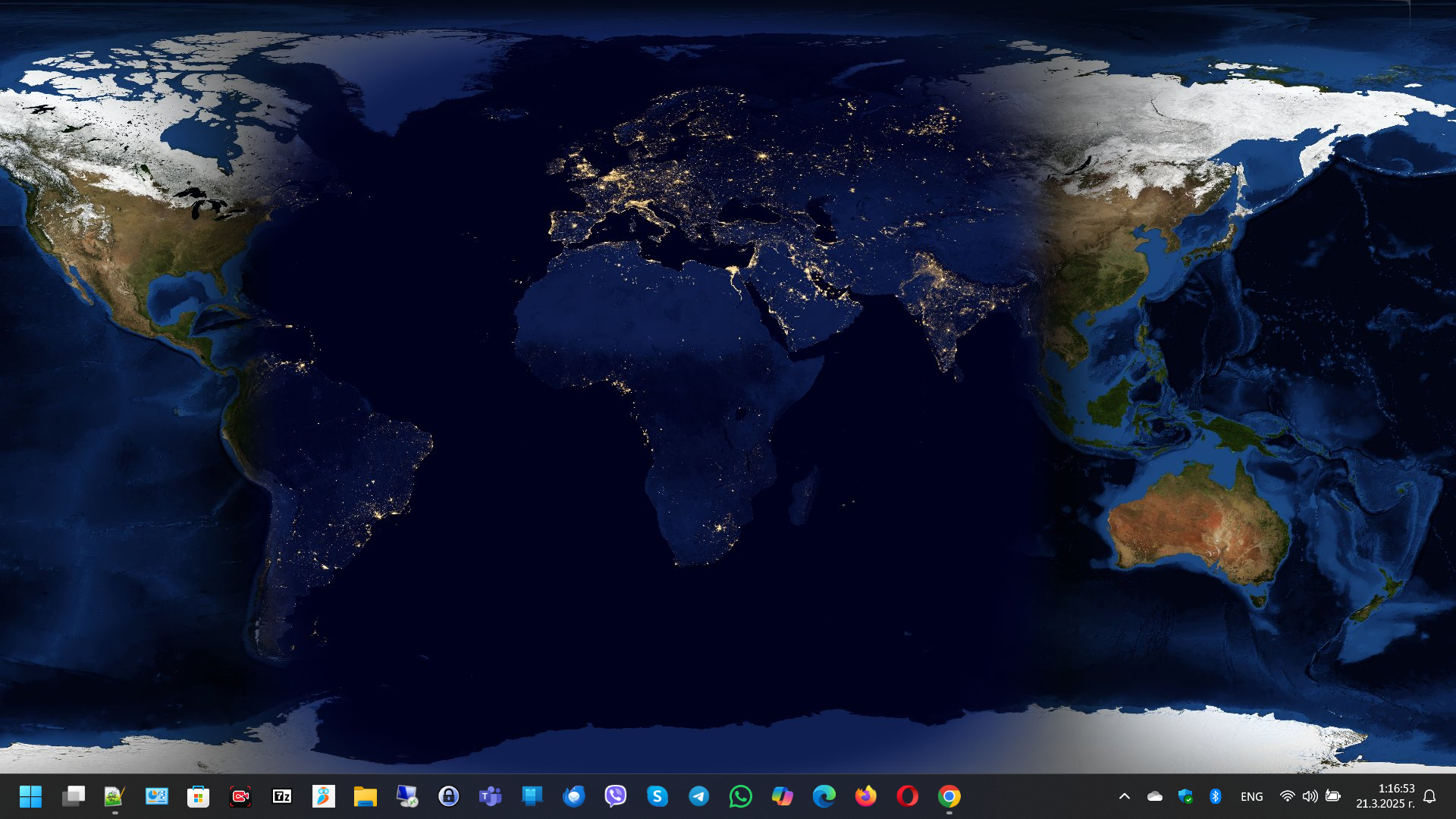Screen dimensions: 1456x819
Task: Launch Microsoft Store from the taskbar
Action: (199, 796)
